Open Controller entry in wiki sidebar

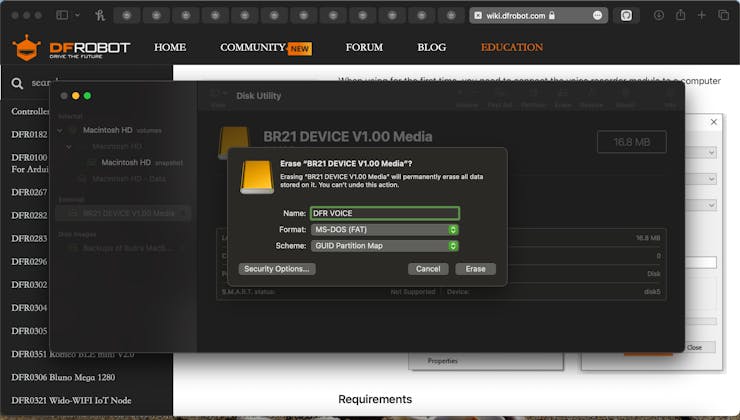point(30,111)
